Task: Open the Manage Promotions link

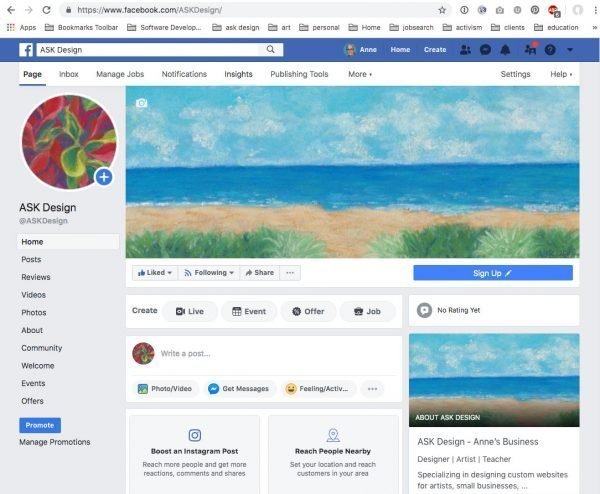Action: 55,442
